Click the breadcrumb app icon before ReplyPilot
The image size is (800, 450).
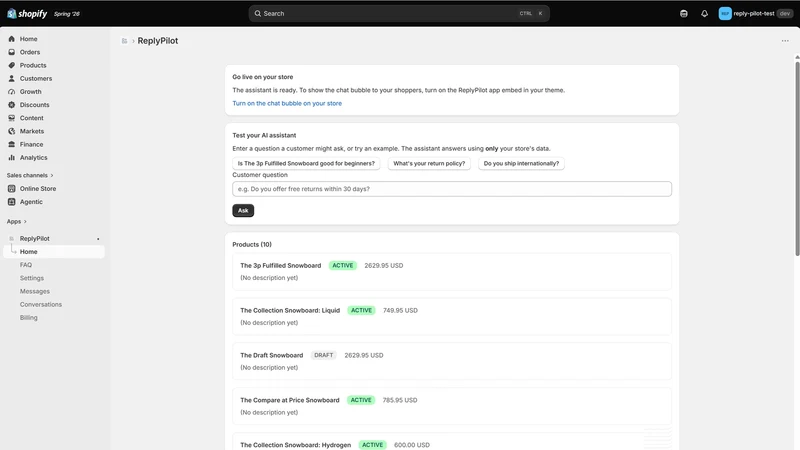[124, 41]
